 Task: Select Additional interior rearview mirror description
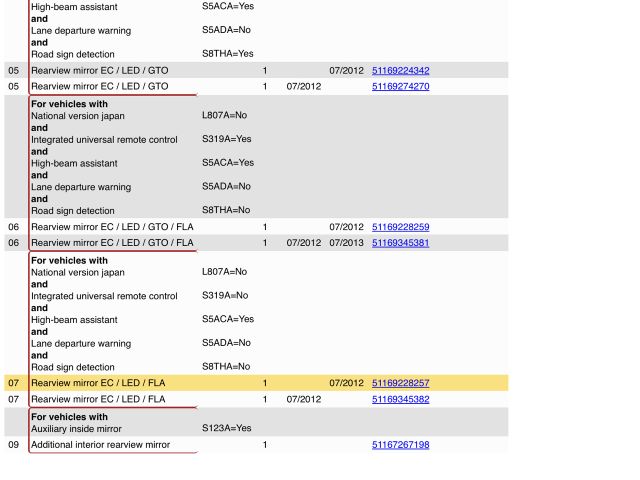pyautogui.click(x=100, y=445)
